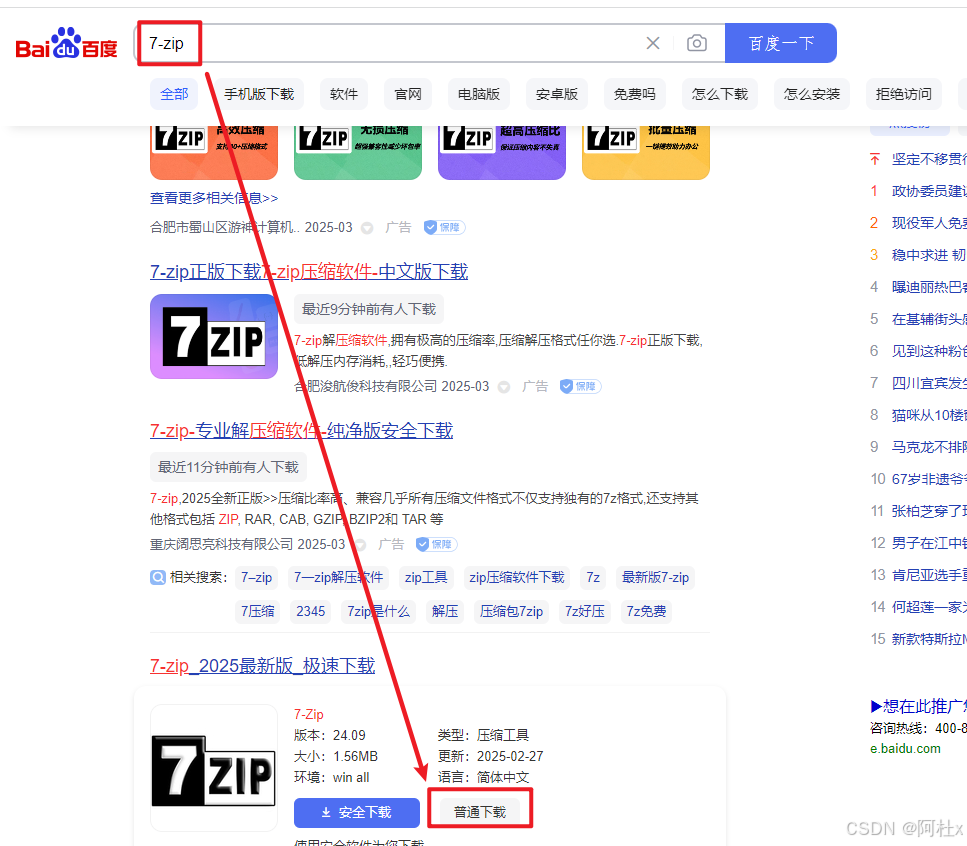Select the 全部 filter tab

pos(174,94)
